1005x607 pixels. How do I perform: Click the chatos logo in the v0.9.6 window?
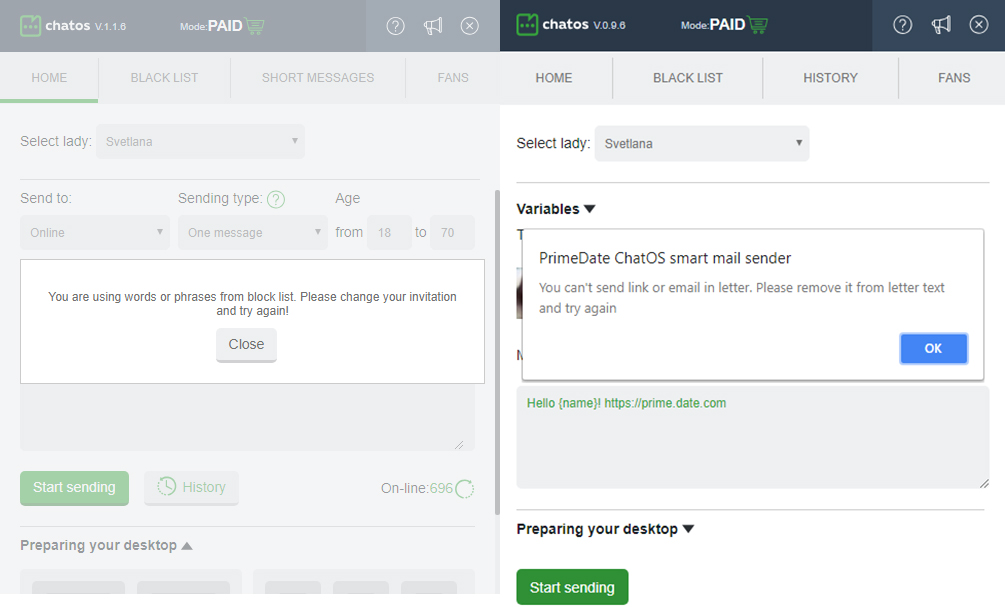527,25
